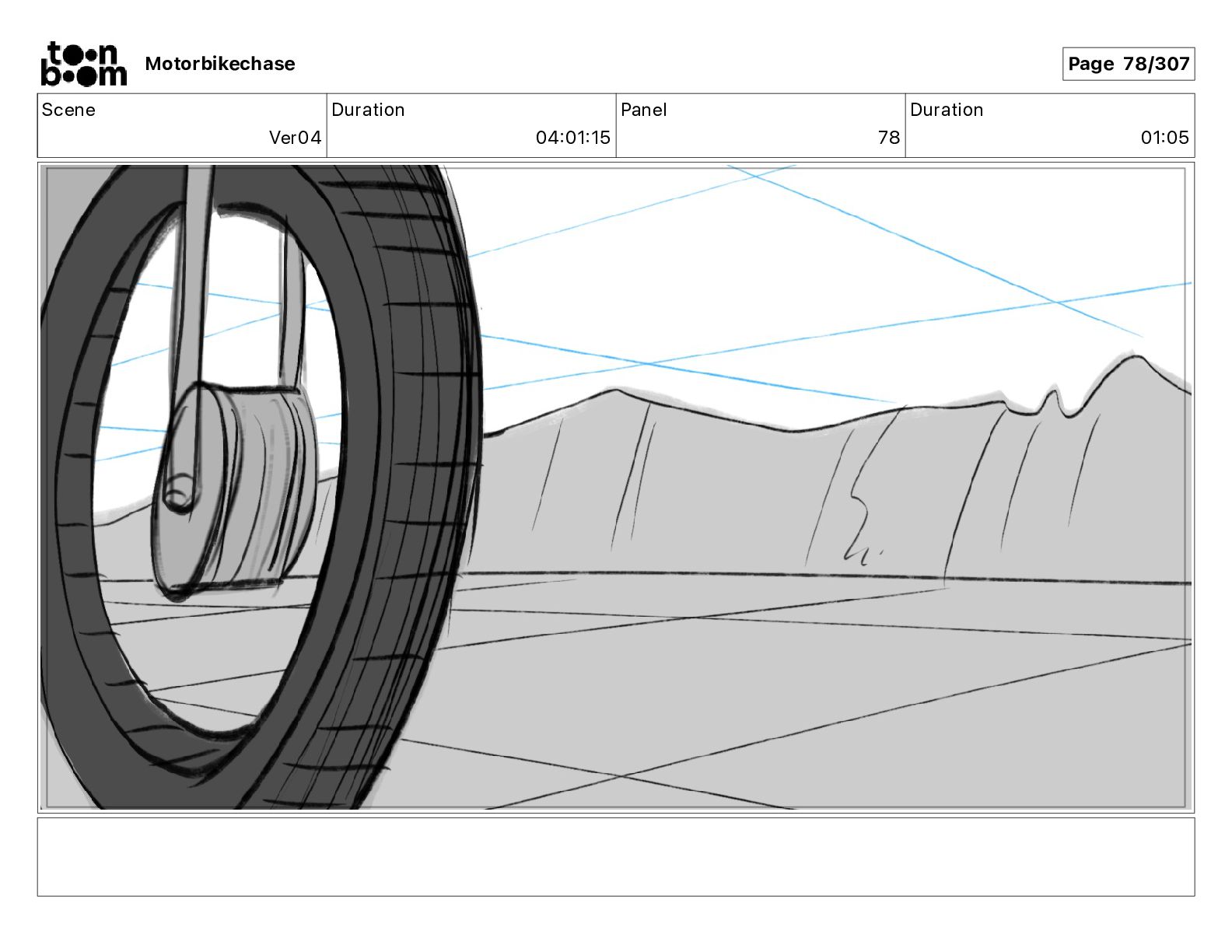Click the empty notes box below panel
This screenshot has height=952, width=1232.
pyautogui.click(x=616, y=857)
